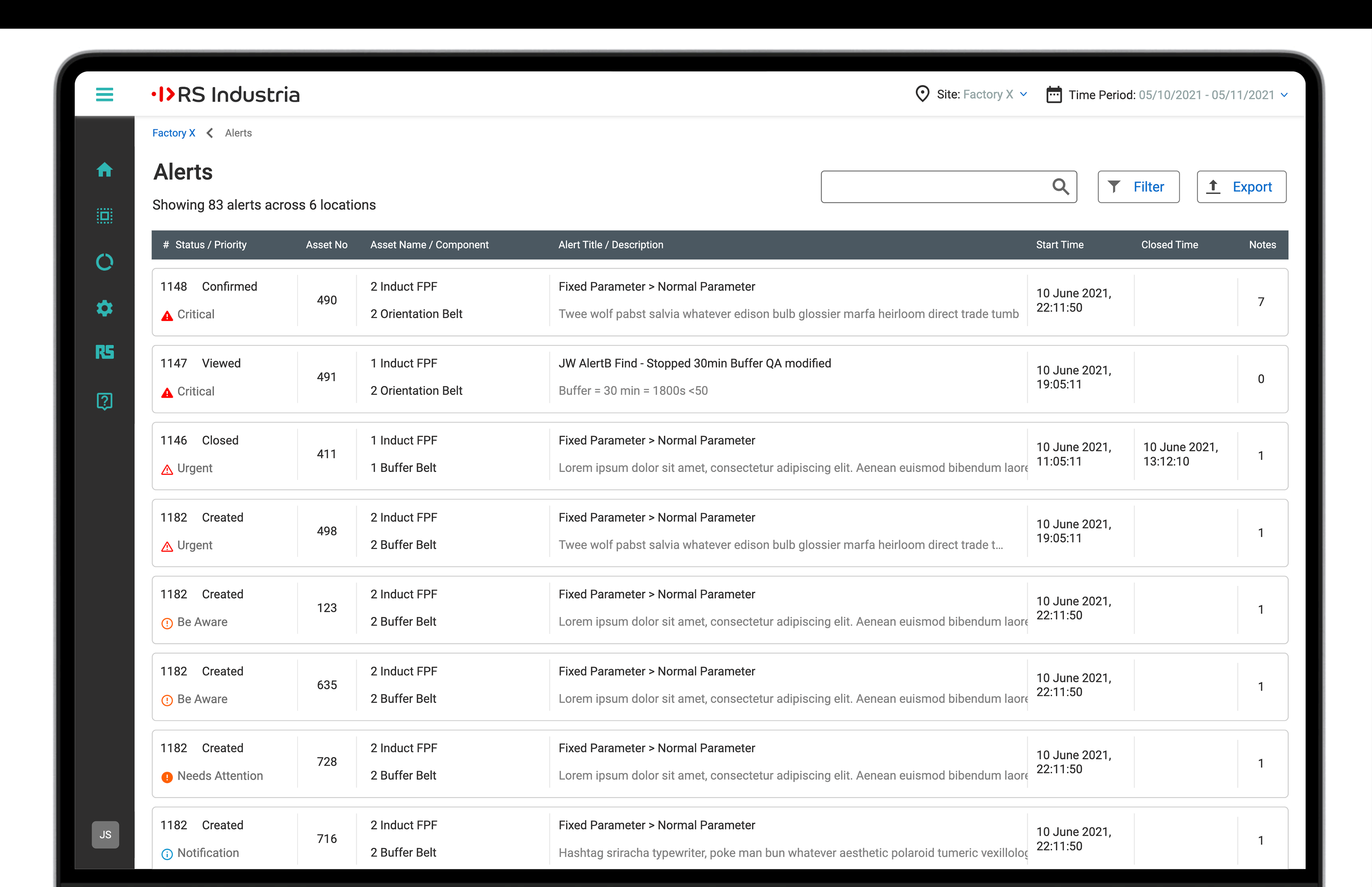Open Settings gear in sidebar
Screen dimensions: 1372x887
104,308
